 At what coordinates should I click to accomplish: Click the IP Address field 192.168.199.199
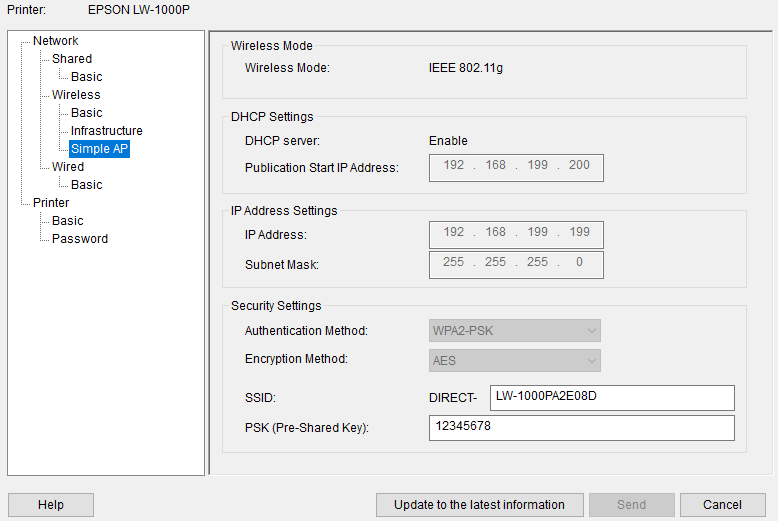coord(516,235)
